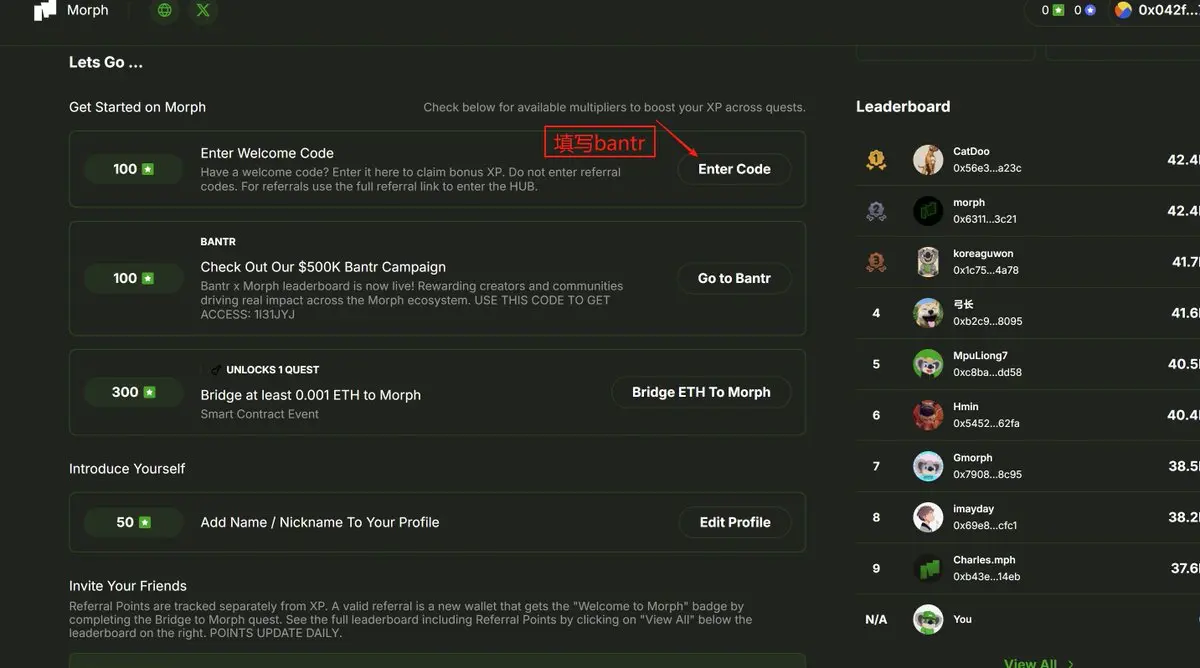Click the Go to Bantr button
Viewport: 1200px width, 668px height.
click(x=734, y=278)
